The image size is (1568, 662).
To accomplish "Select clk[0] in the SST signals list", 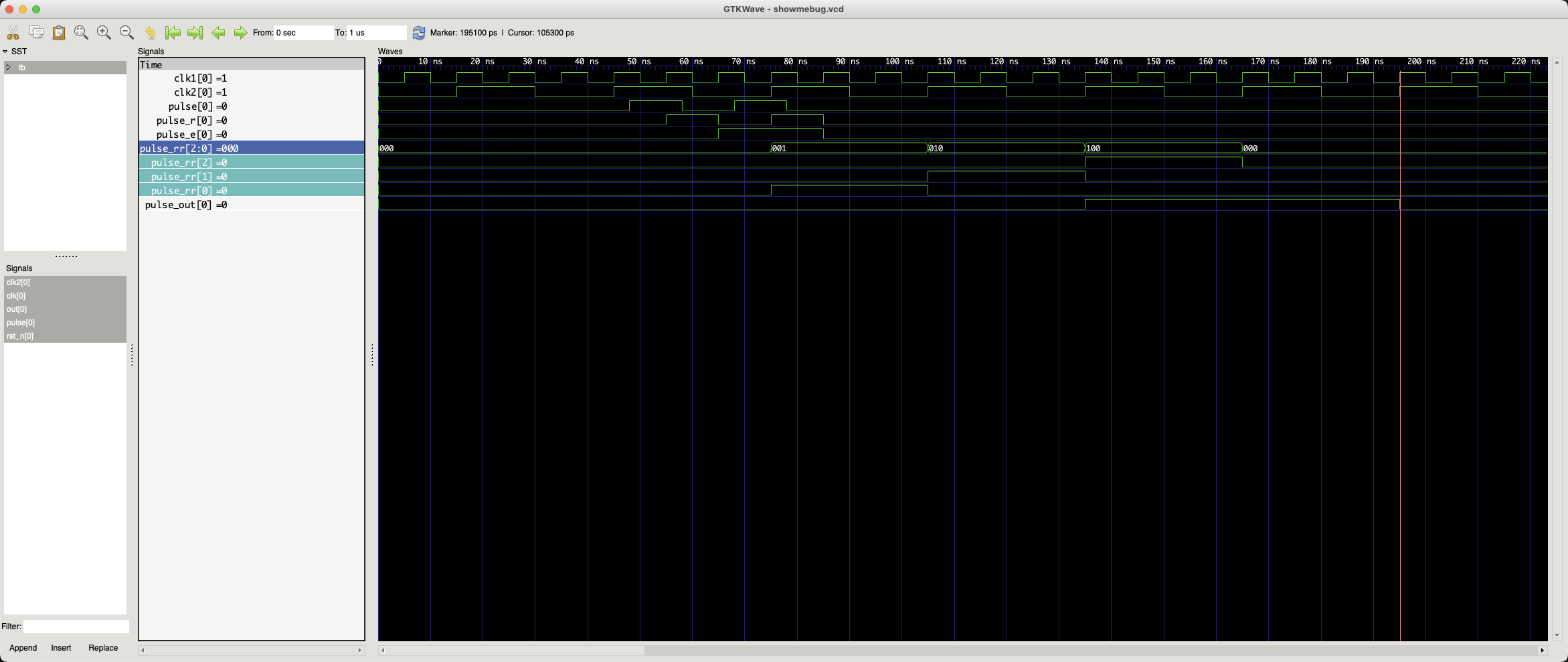I will point(65,296).
